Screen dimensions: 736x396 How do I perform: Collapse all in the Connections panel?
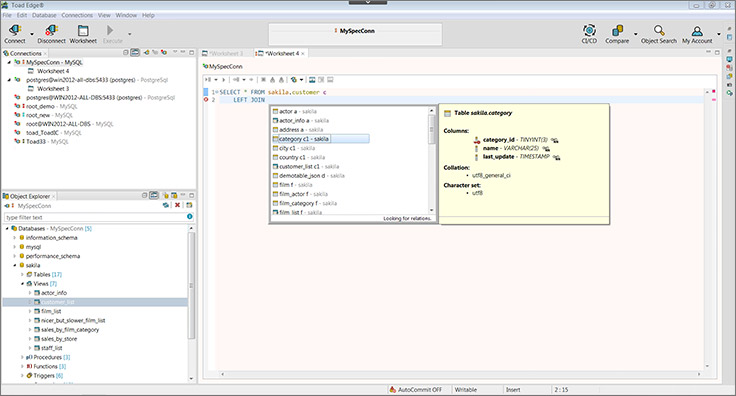126,53
